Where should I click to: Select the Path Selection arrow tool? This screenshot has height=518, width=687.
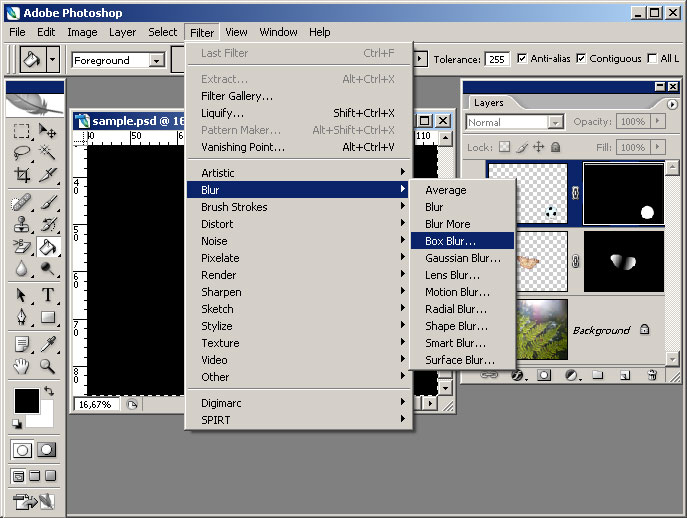21,295
